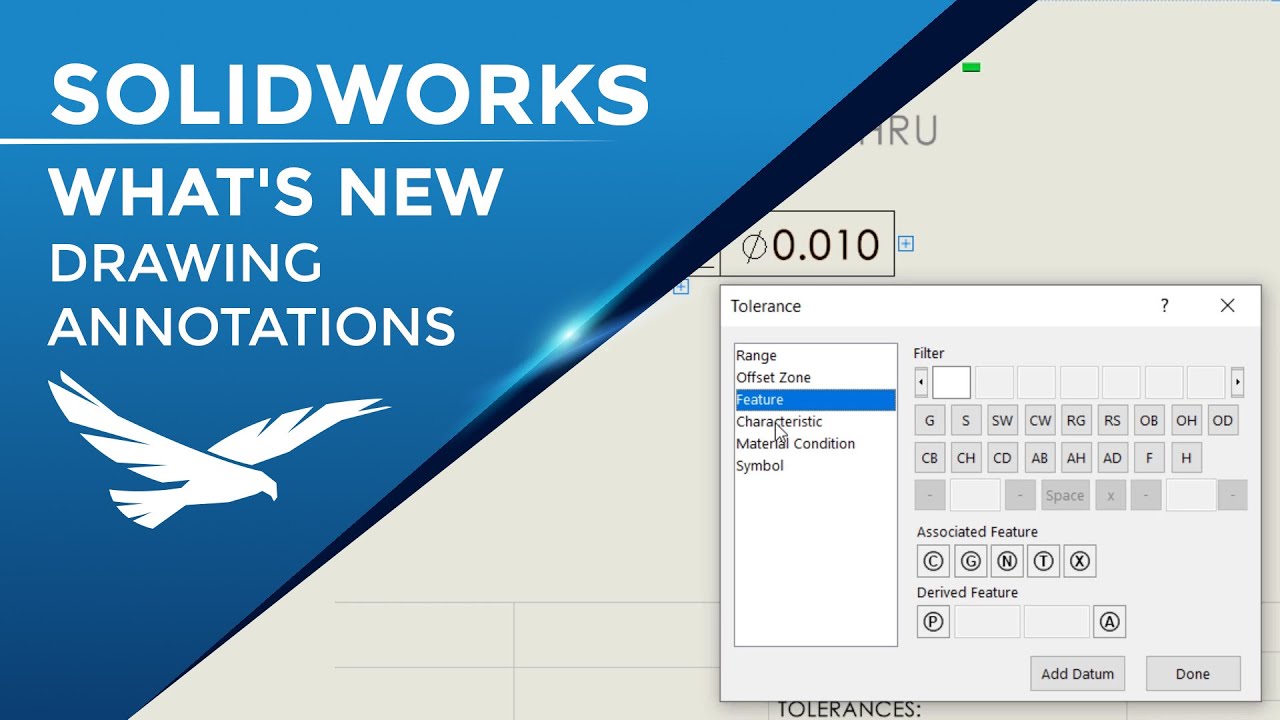Click the F feature symbol button
The width and height of the screenshot is (1280, 720).
(x=1149, y=458)
